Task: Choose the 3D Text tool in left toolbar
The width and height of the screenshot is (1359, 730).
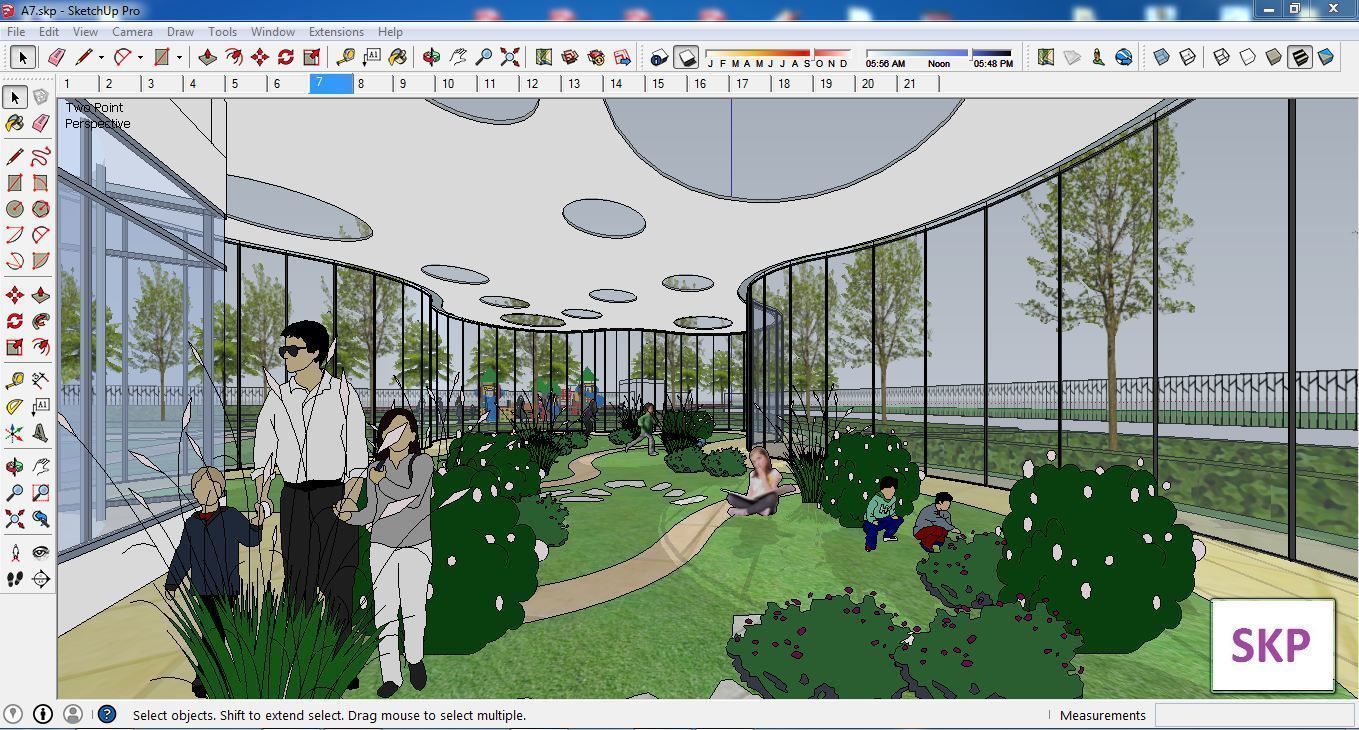Action: [x=40, y=433]
